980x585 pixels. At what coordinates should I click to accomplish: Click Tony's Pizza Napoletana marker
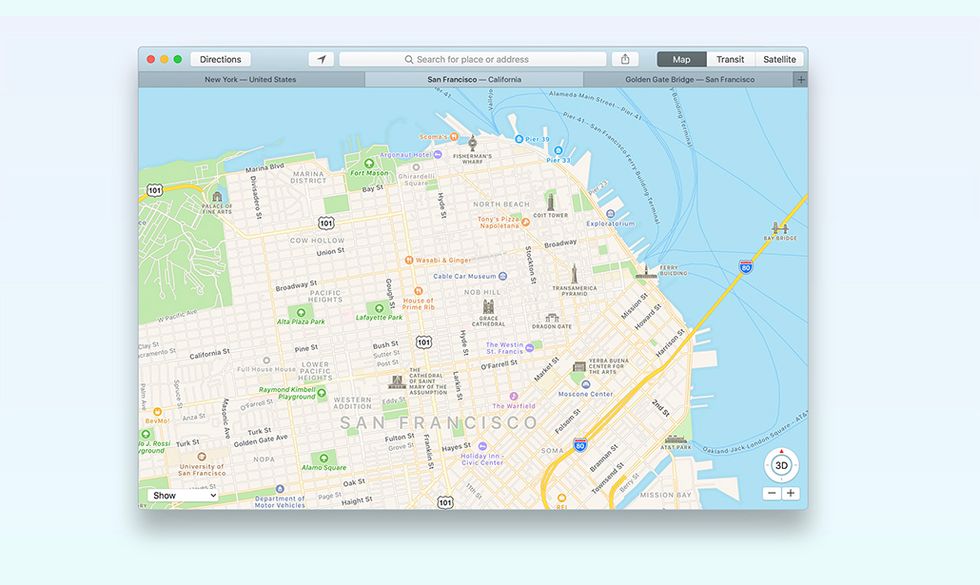526,222
